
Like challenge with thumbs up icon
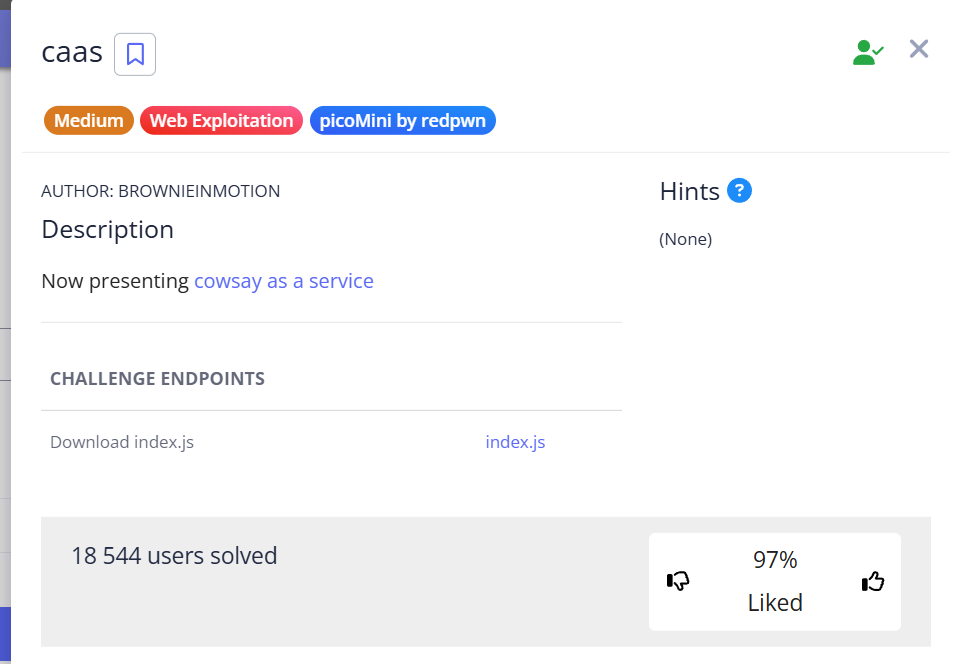coord(873,581)
